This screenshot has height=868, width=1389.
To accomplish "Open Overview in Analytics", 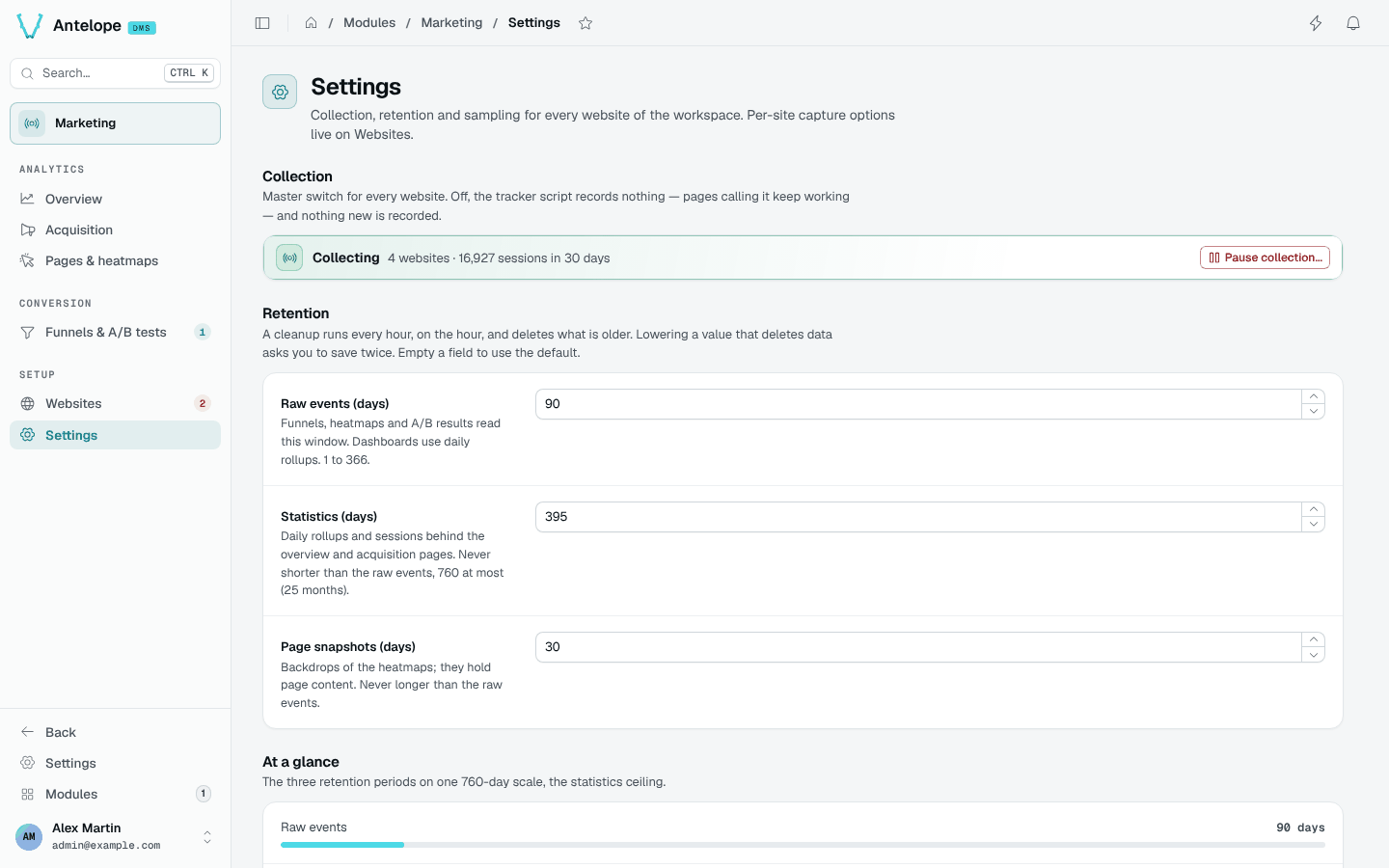I will click(115, 199).
